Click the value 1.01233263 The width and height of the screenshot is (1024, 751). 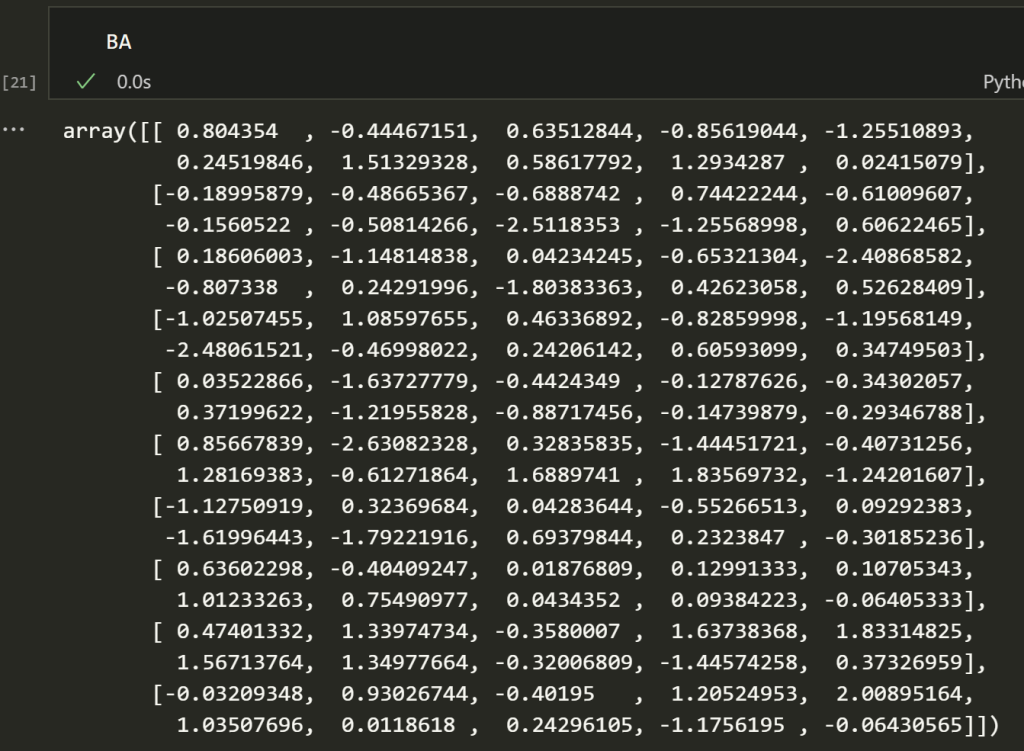tap(240, 601)
